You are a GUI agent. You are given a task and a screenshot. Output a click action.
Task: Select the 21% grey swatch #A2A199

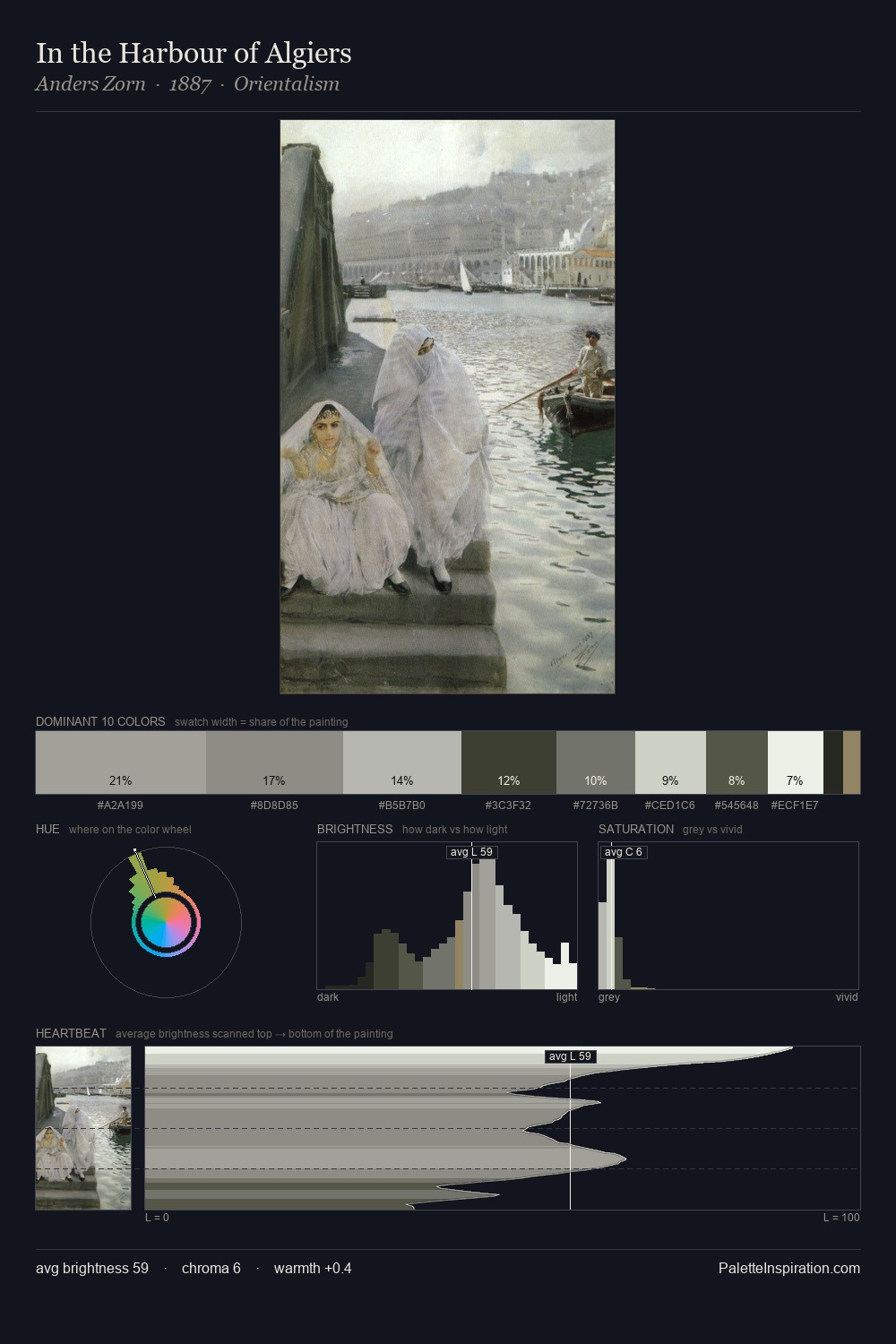point(121,762)
